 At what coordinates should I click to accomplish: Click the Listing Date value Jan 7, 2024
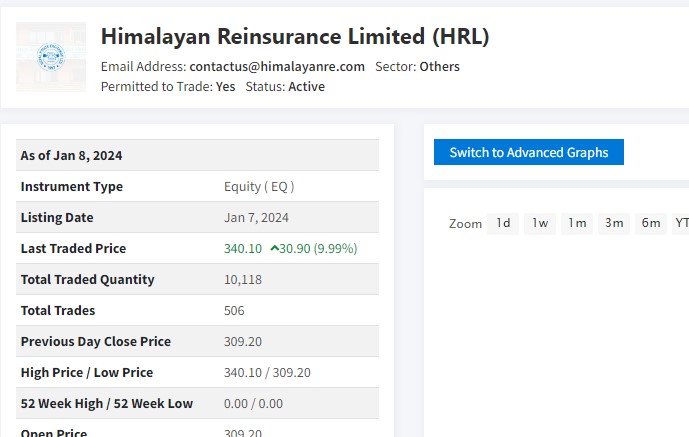point(256,217)
